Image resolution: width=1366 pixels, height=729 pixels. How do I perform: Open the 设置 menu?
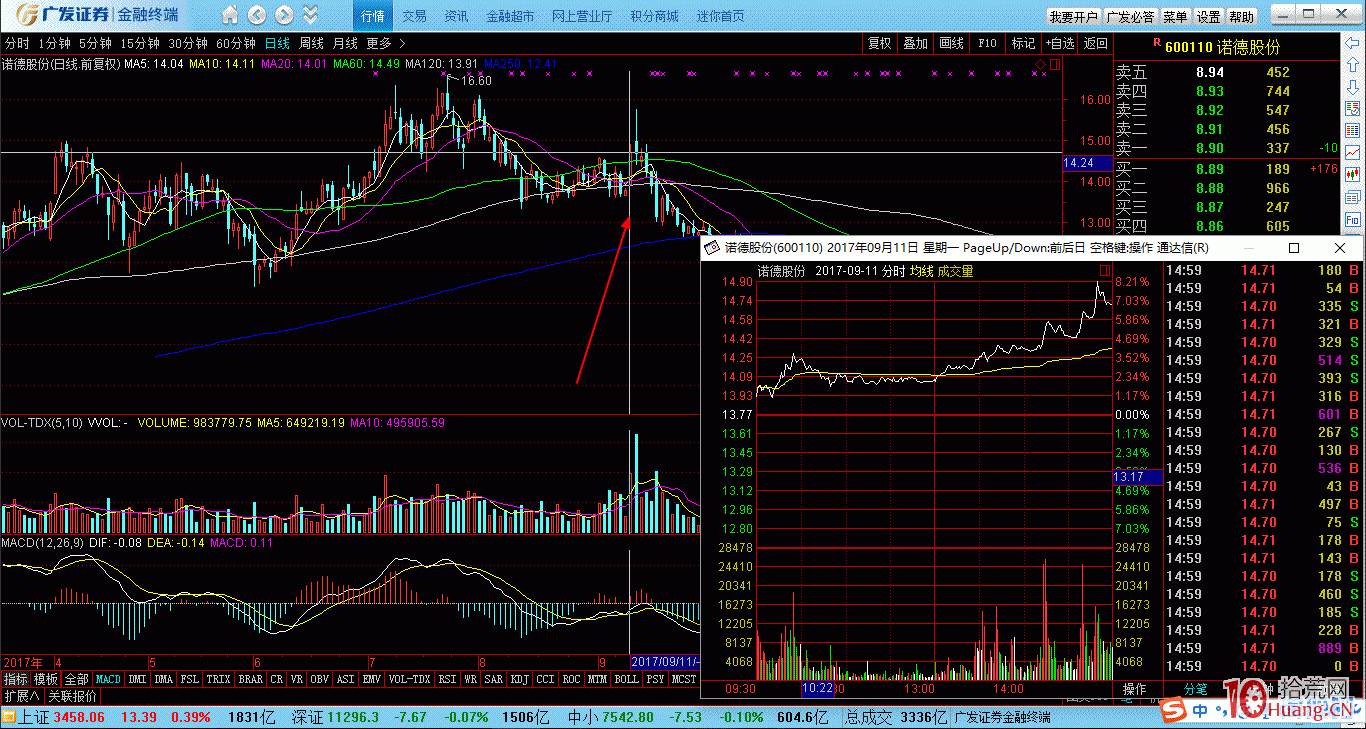tap(1208, 17)
